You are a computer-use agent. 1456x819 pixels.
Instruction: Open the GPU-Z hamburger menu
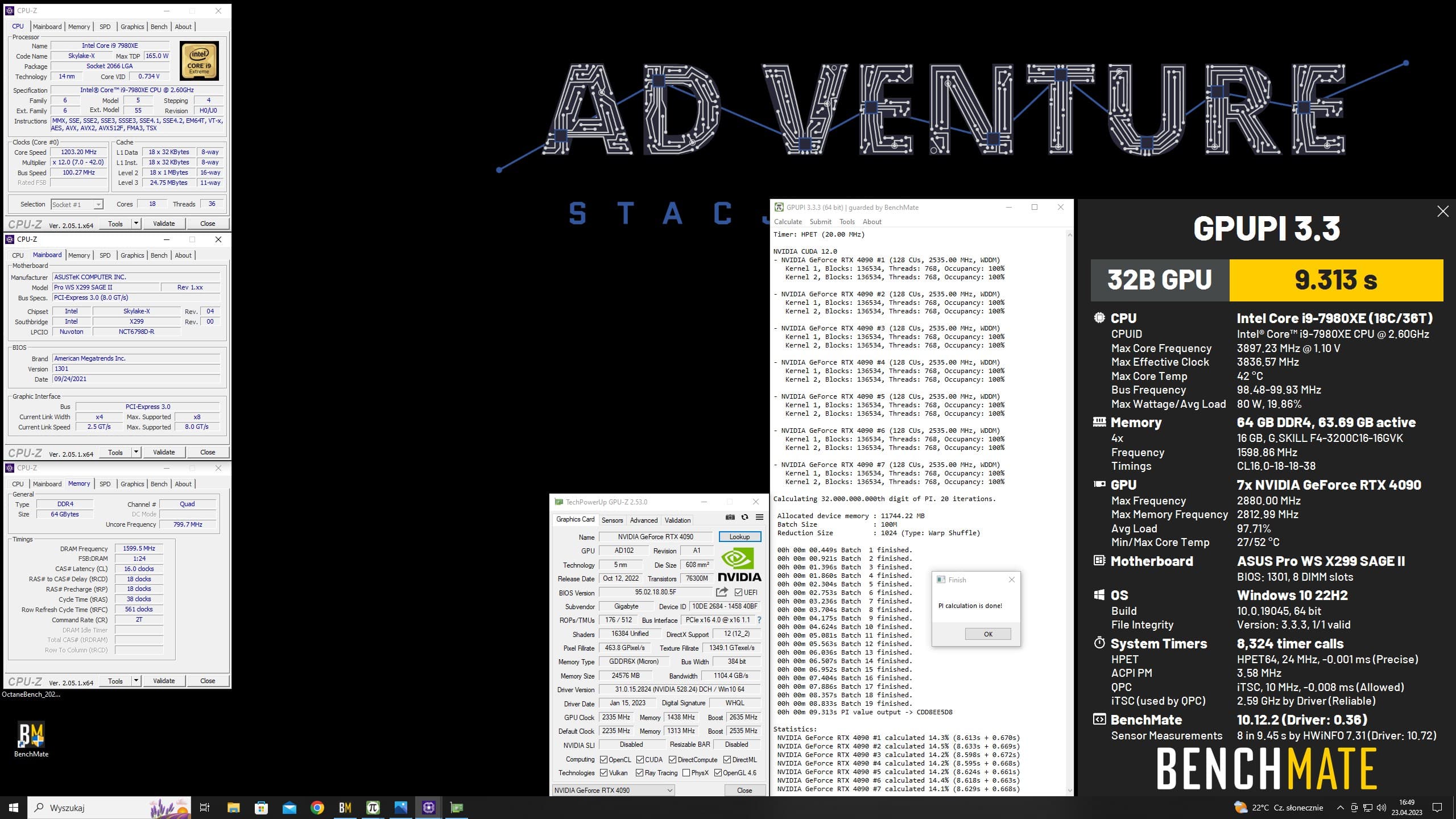759,517
